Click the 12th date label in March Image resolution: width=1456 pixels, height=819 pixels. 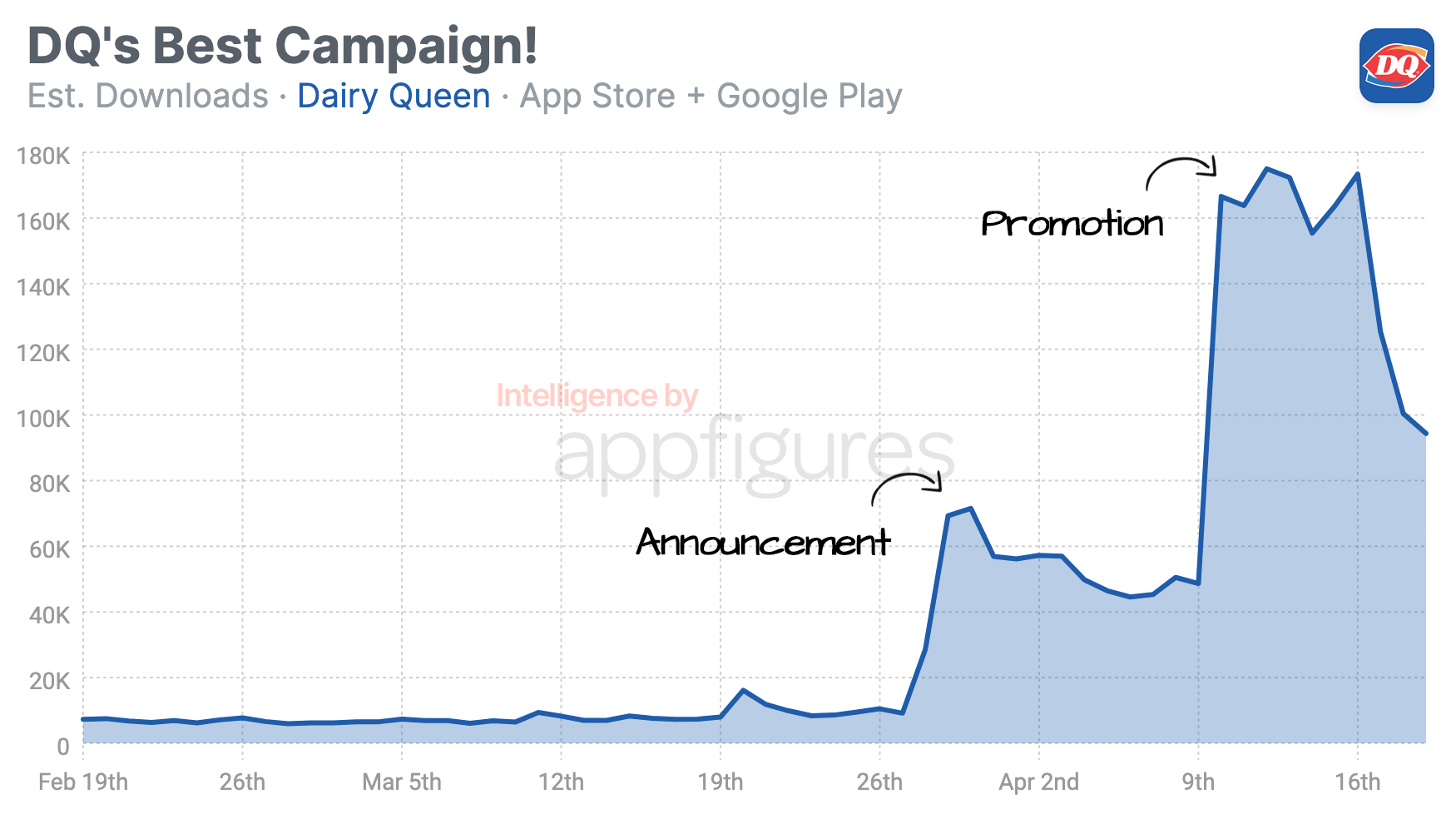click(x=561, y=782)
